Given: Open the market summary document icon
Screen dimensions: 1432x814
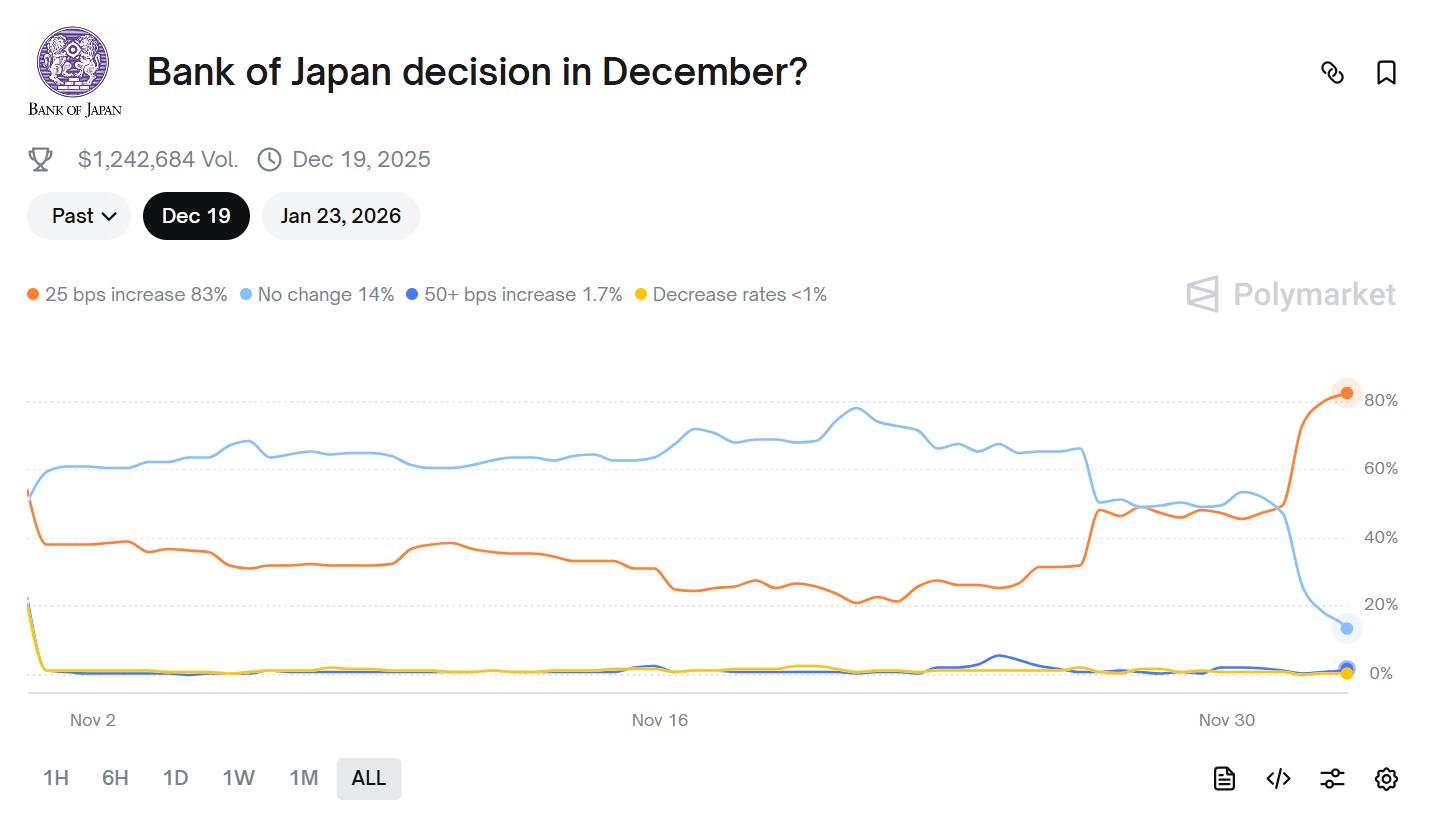Looking at the screenshot, I should tap(1224, 778).
